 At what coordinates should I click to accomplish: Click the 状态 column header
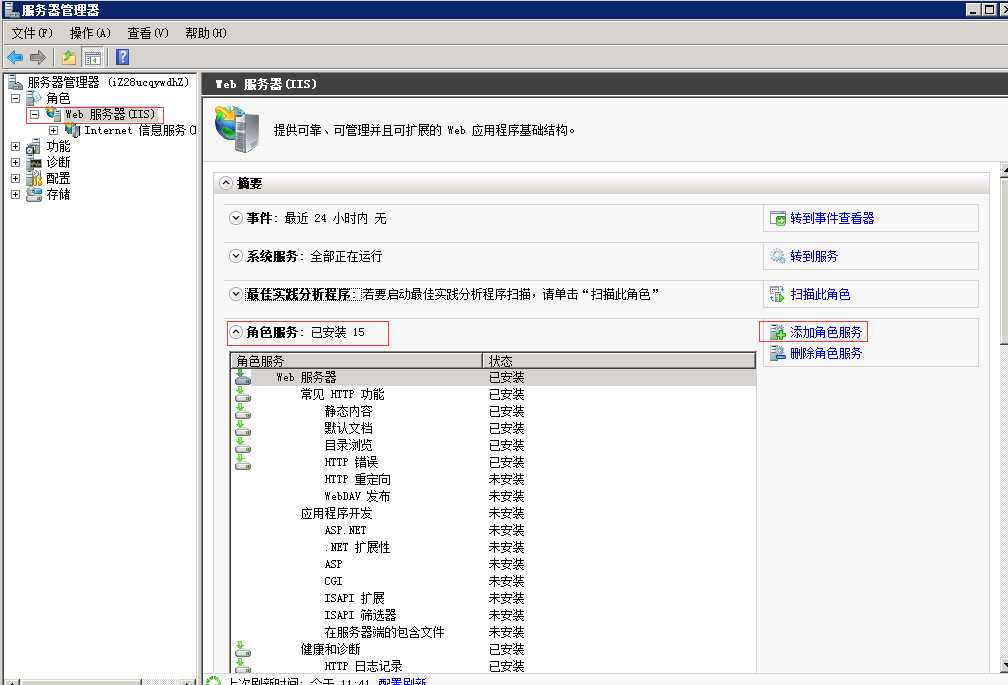point(619,360)
